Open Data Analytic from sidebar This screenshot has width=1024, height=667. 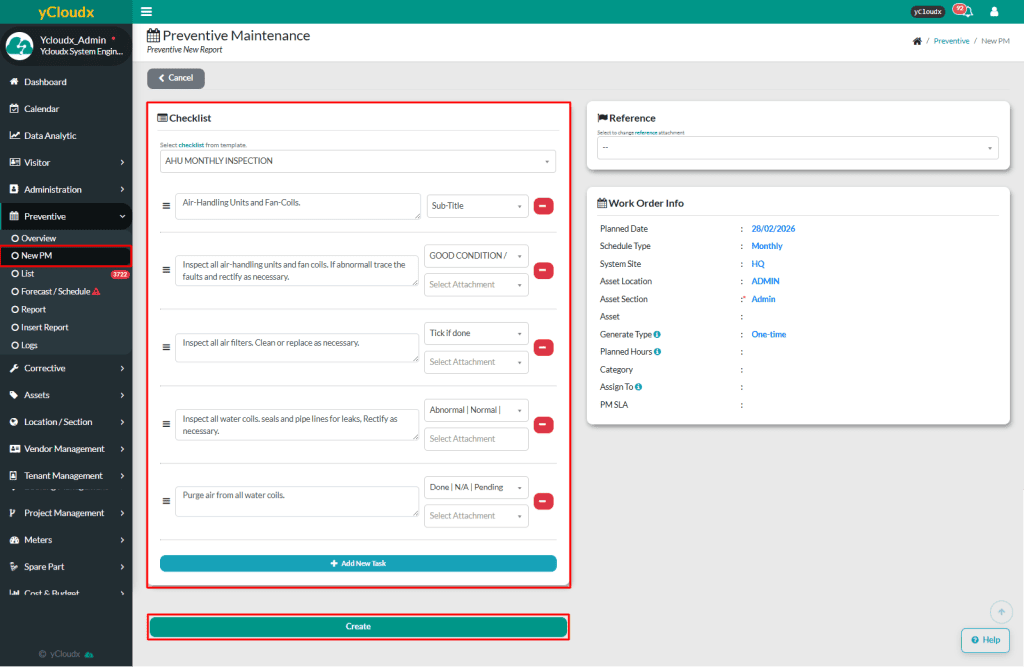pos(50,136)
